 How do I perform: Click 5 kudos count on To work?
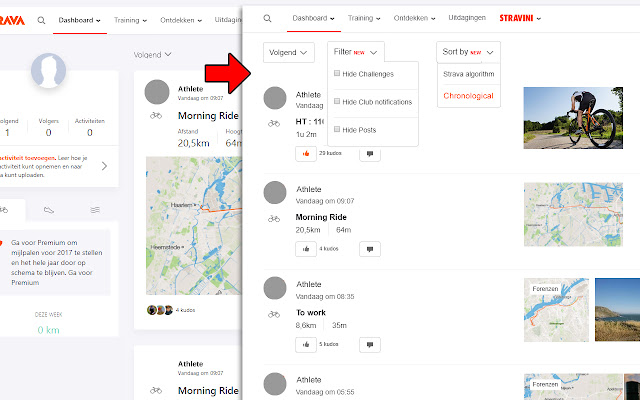tap(329, 344)
